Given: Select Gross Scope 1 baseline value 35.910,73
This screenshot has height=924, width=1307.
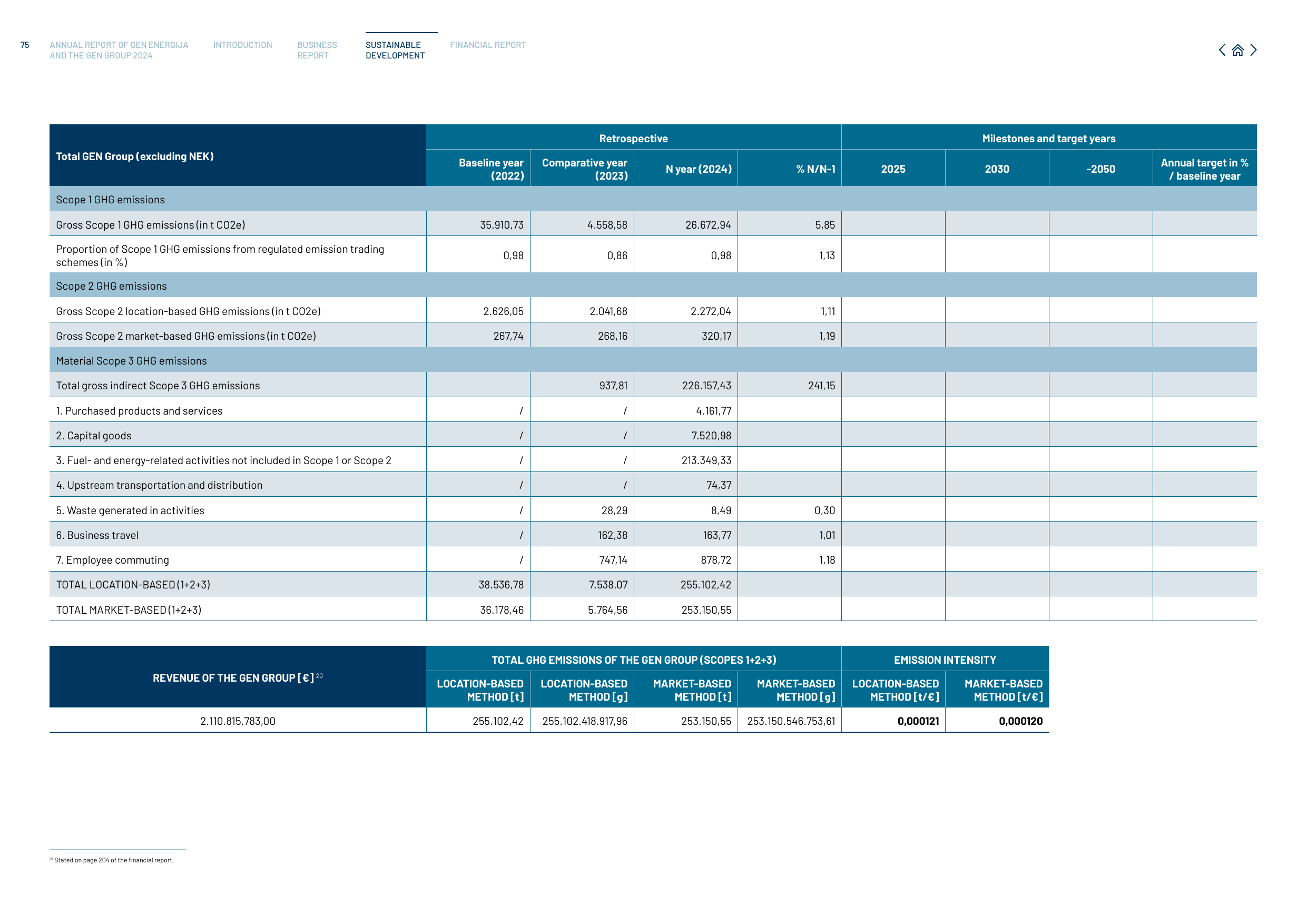Looking at the screenshot, I should pos(502,225).
